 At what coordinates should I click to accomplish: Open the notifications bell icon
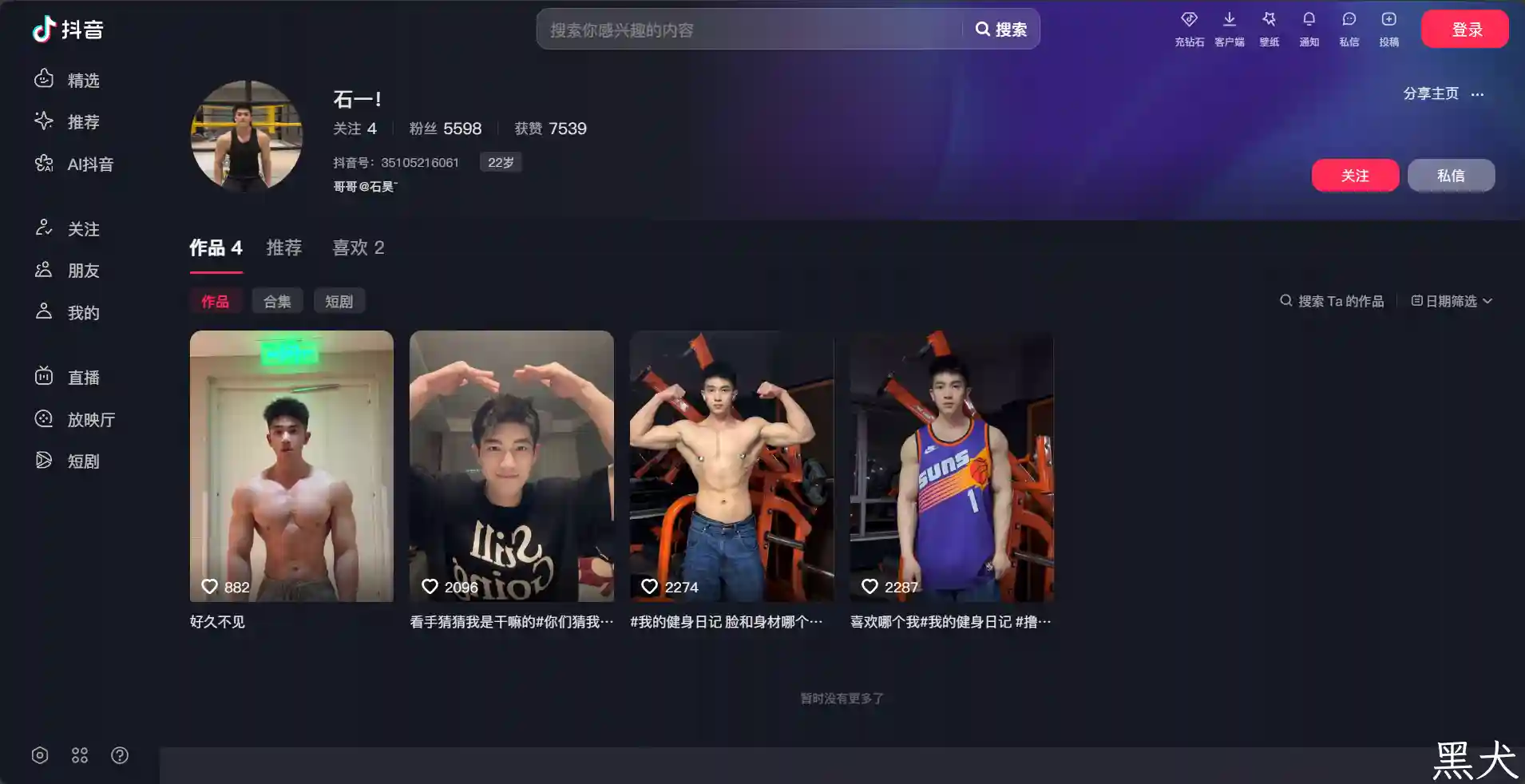tap(1309, 21)
